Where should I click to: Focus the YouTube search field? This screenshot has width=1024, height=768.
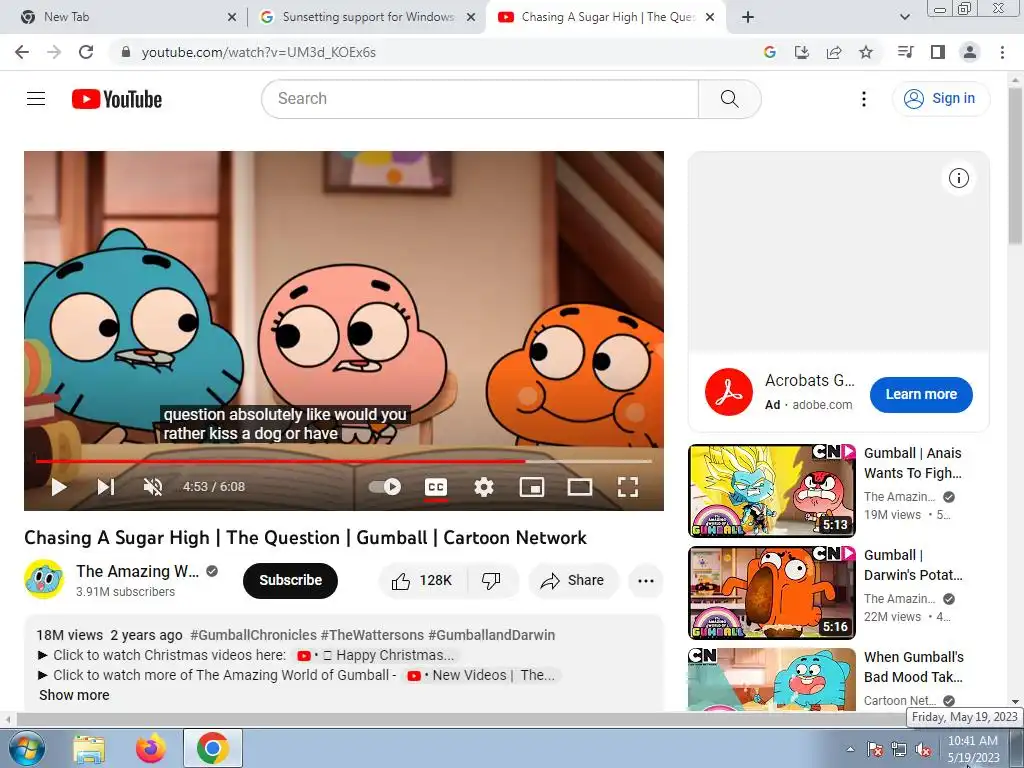pyautogui.click(x=480, y=99)
